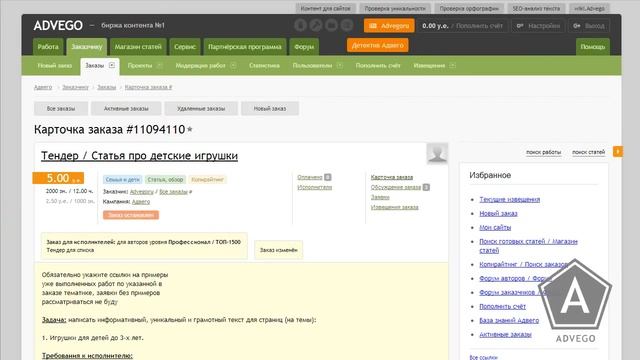640x360 pixels.
Task: Click the orange Детектив Адвего button
Action: click(378, 45)
